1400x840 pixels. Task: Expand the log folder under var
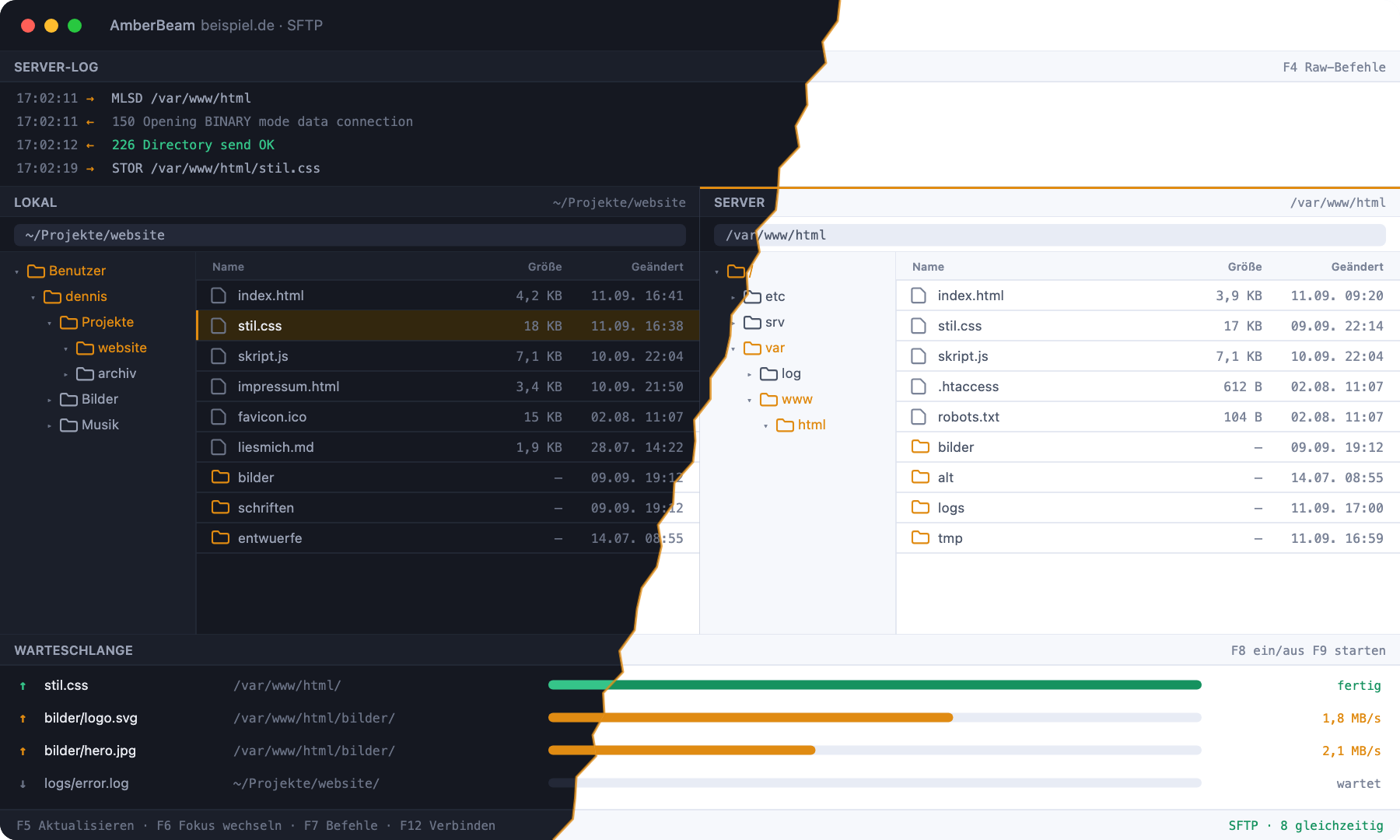pyautogui.click(x=749, y=374)
